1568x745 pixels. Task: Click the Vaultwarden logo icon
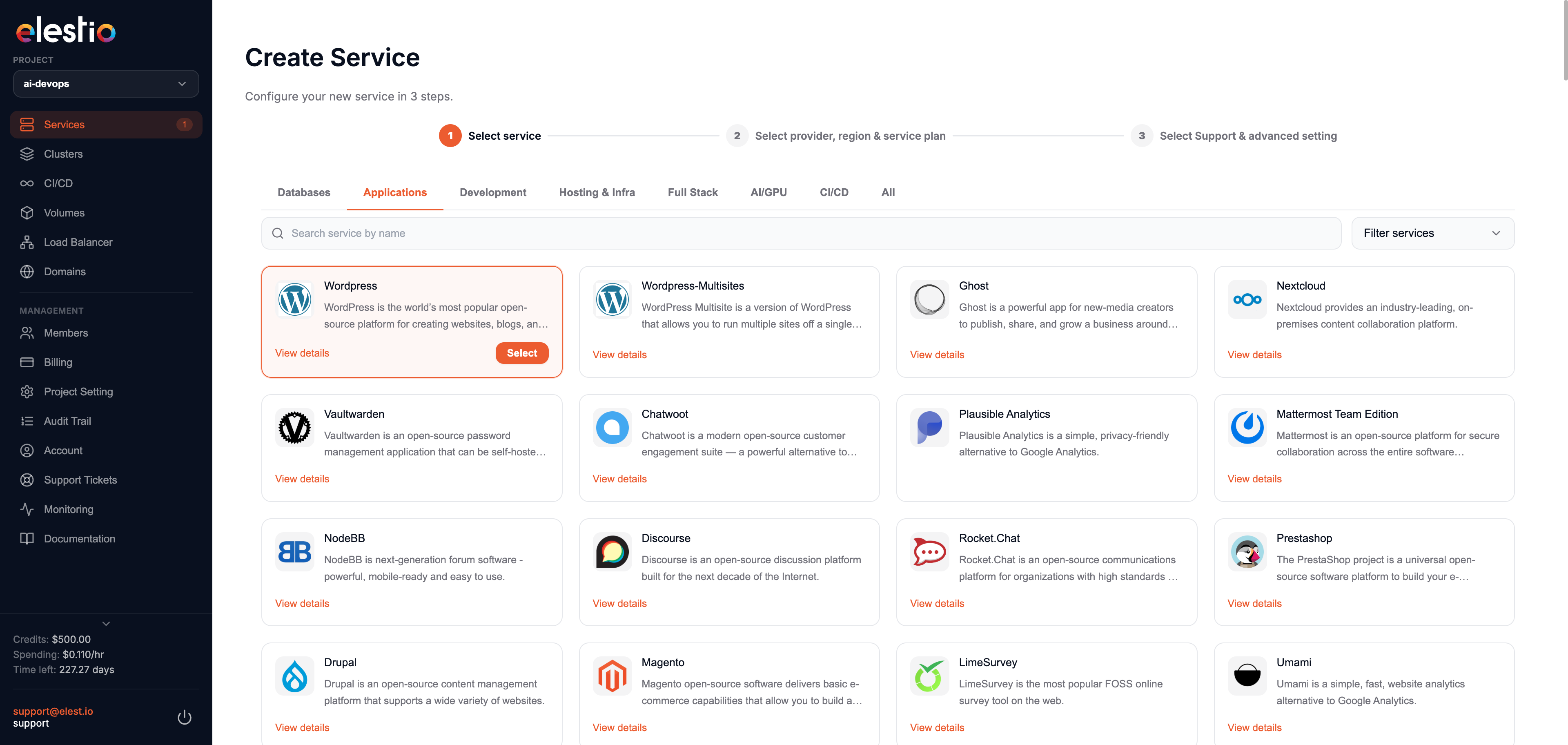[294, 428]
